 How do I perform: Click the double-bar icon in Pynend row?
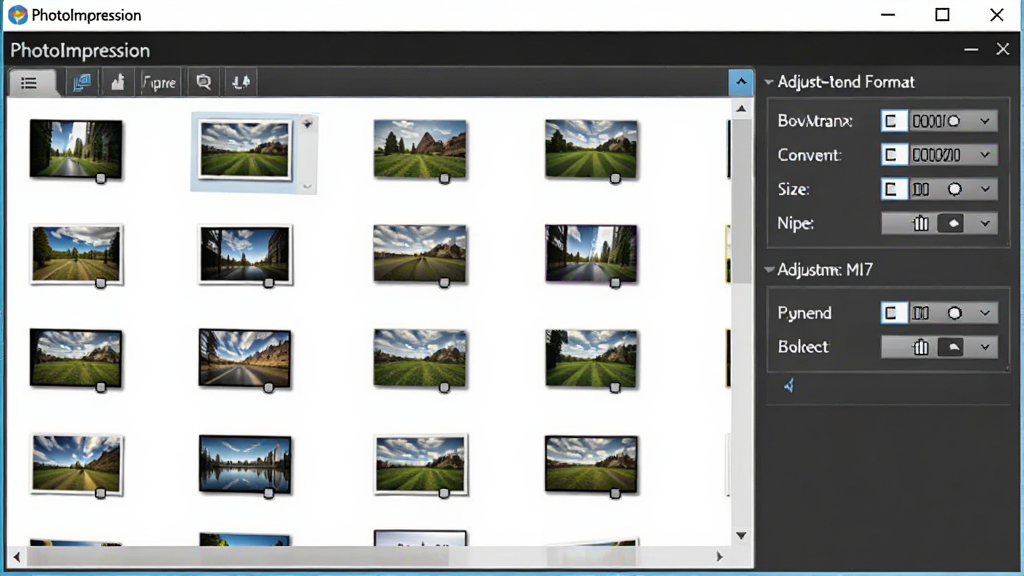coord(921,313)
